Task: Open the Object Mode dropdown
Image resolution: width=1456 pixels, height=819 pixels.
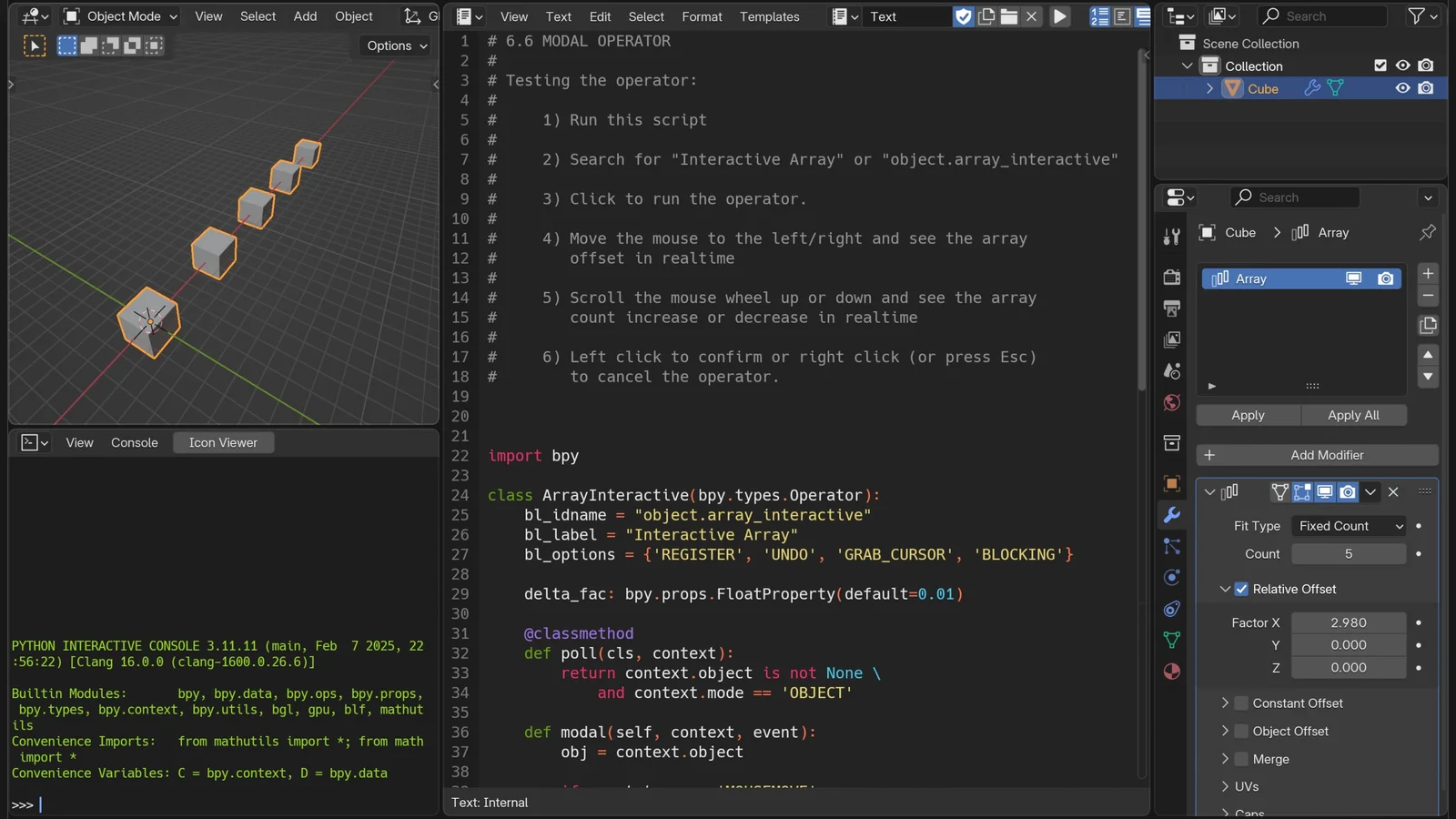Action: coord(118,15)
